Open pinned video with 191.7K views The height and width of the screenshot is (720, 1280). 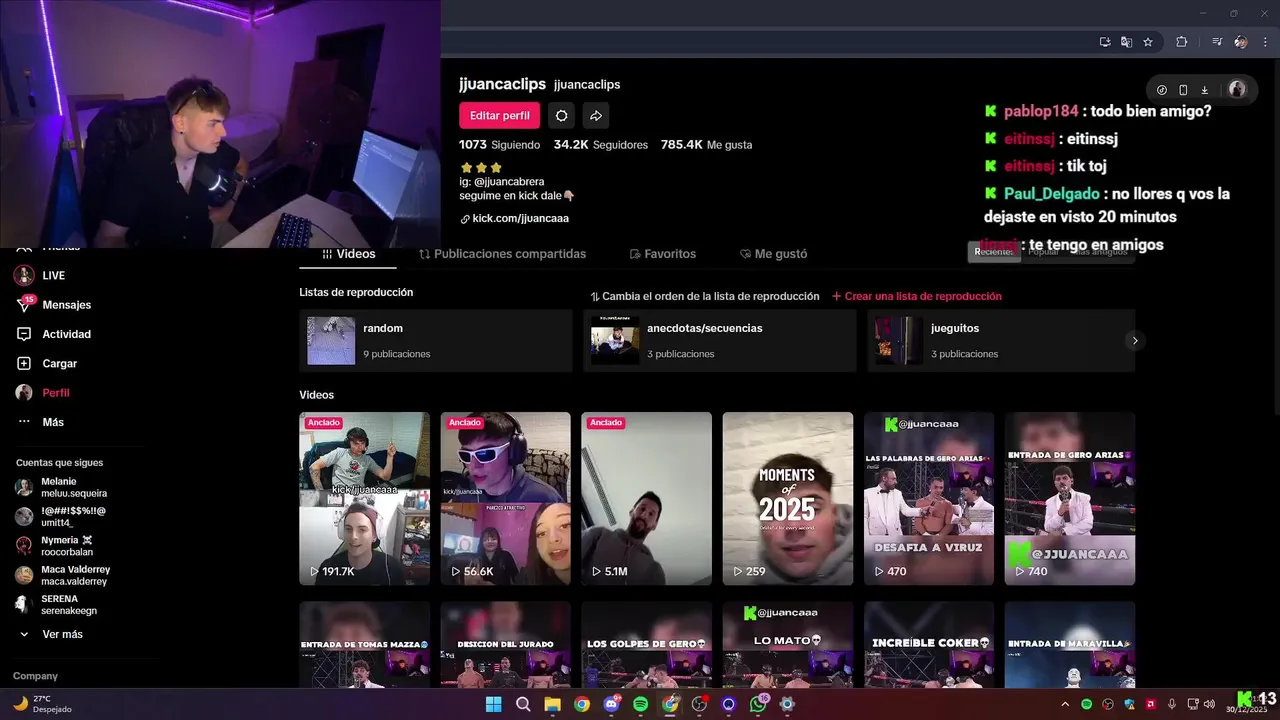tap(365, 499)
